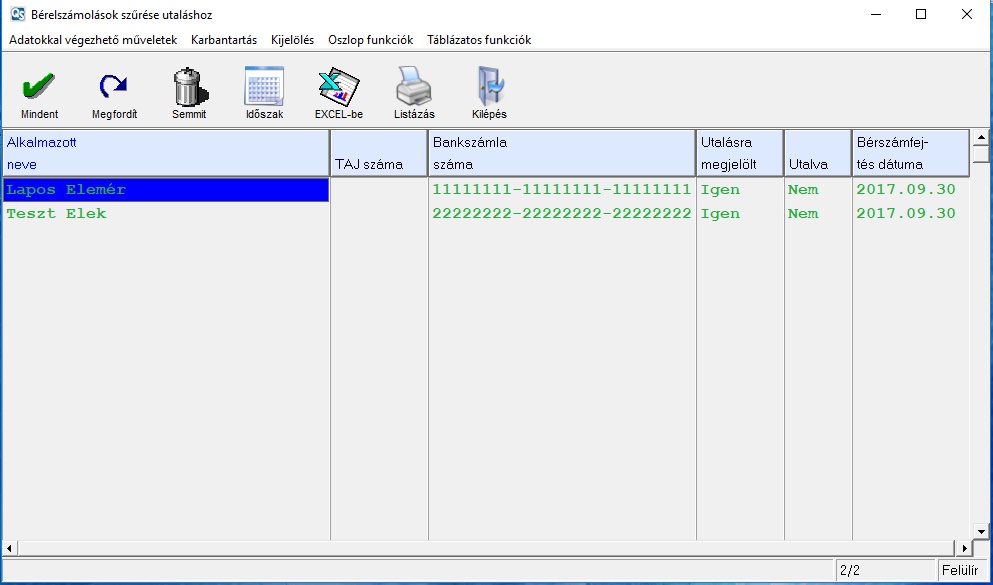Image resolution: width=993 pixels, height=585 pixels.
Task: Select the Teszt Elek row
Action: [166, 214]
